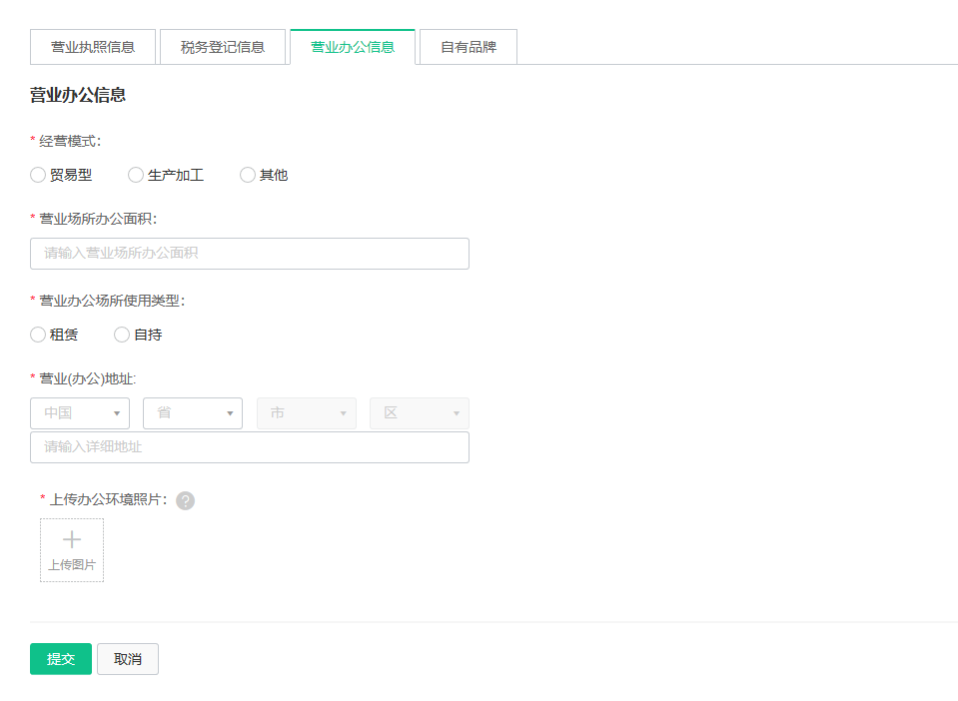Select the 营业办公信息 tab
This screenshot has height=701, width=958.
click(x=353, y=47)
